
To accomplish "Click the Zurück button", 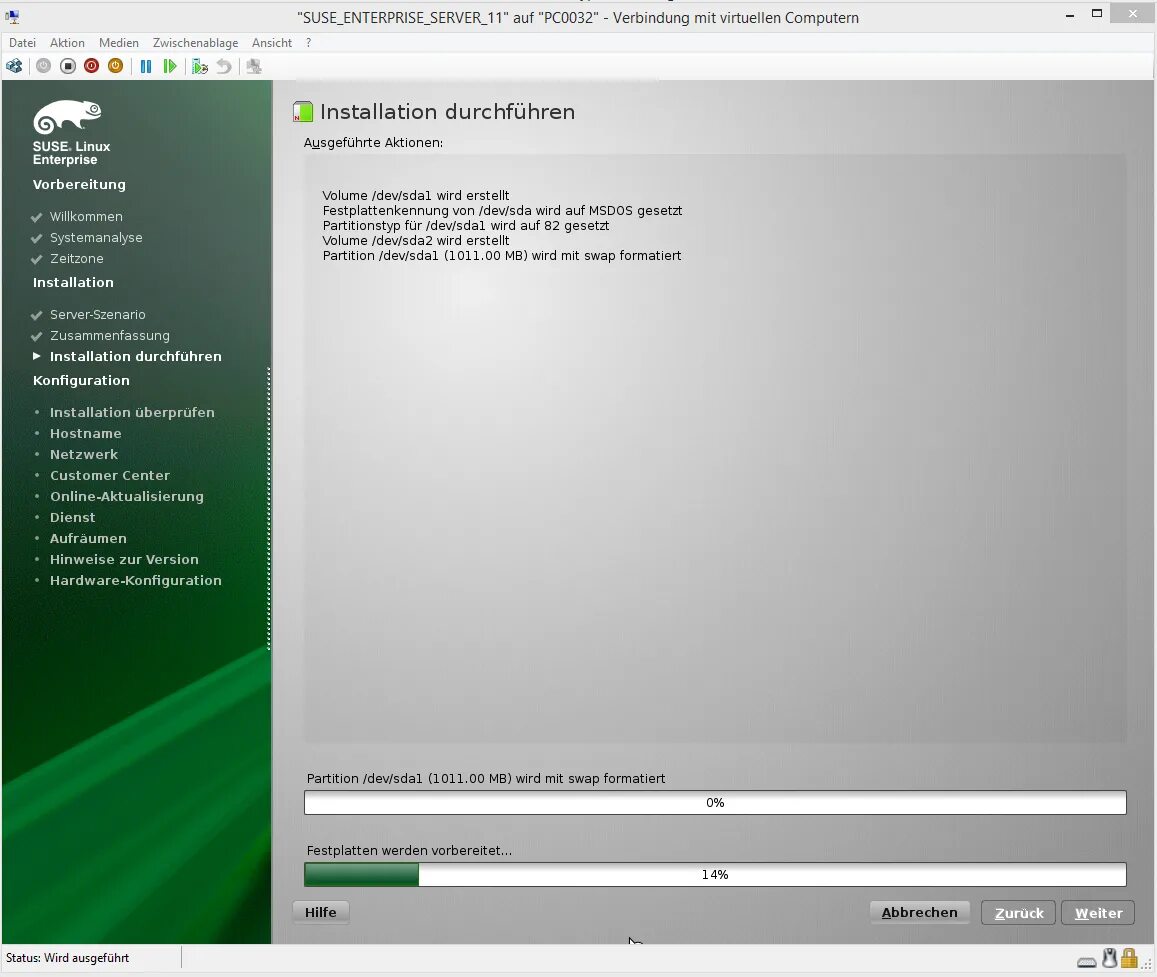I will pyautogui.click(x=1018, y=913).
